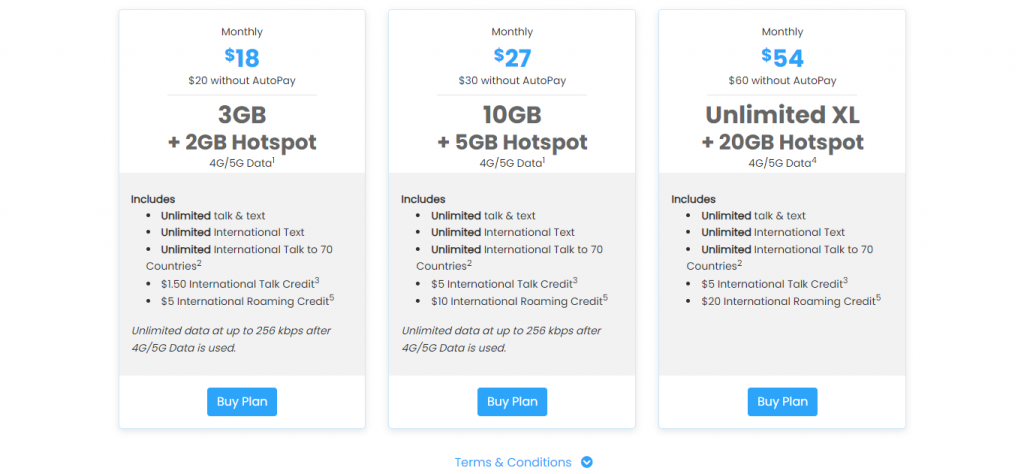1024x474 pixels.
Task: Click the $27 monthly price
Action: click(x=512, y=58)
